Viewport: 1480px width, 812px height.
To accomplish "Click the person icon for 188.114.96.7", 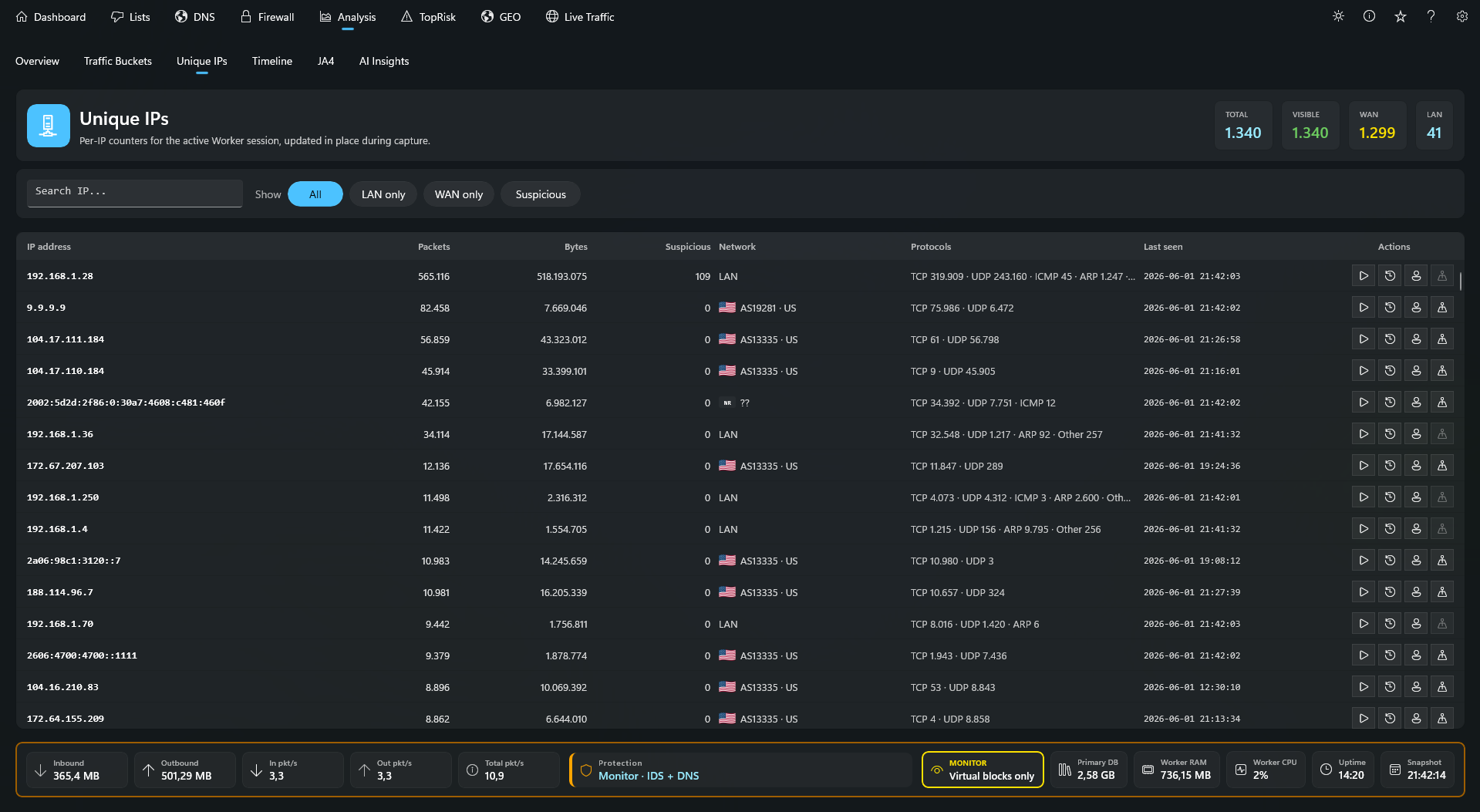I will 1416,592.
